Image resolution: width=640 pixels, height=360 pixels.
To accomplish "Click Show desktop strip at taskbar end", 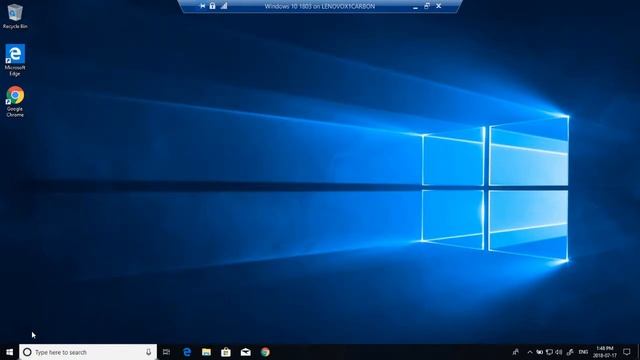I will click(x=638, y=352).
